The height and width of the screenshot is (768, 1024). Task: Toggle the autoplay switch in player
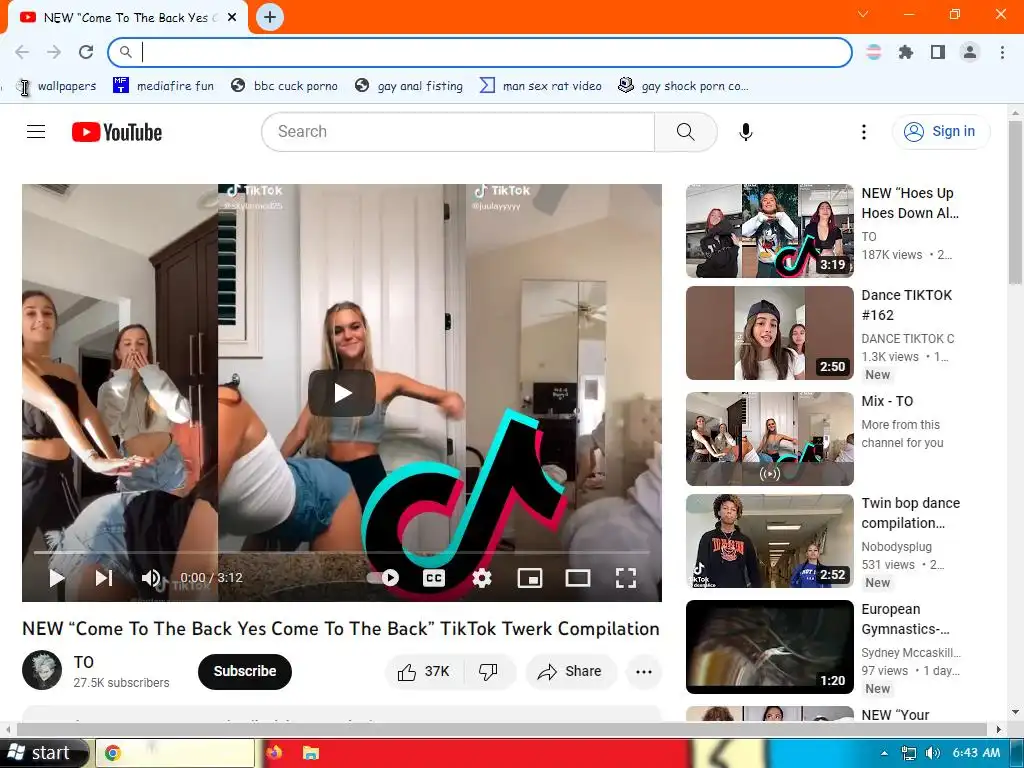click(383, 578)
